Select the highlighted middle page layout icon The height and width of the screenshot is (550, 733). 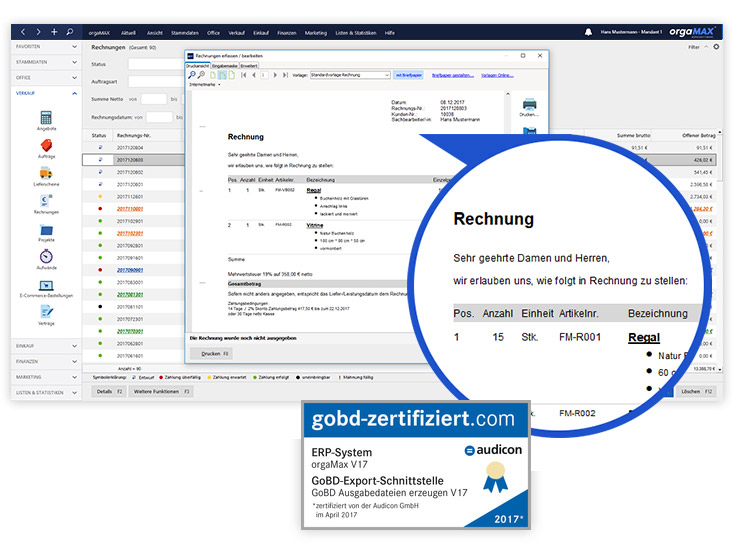click(223, 75)
